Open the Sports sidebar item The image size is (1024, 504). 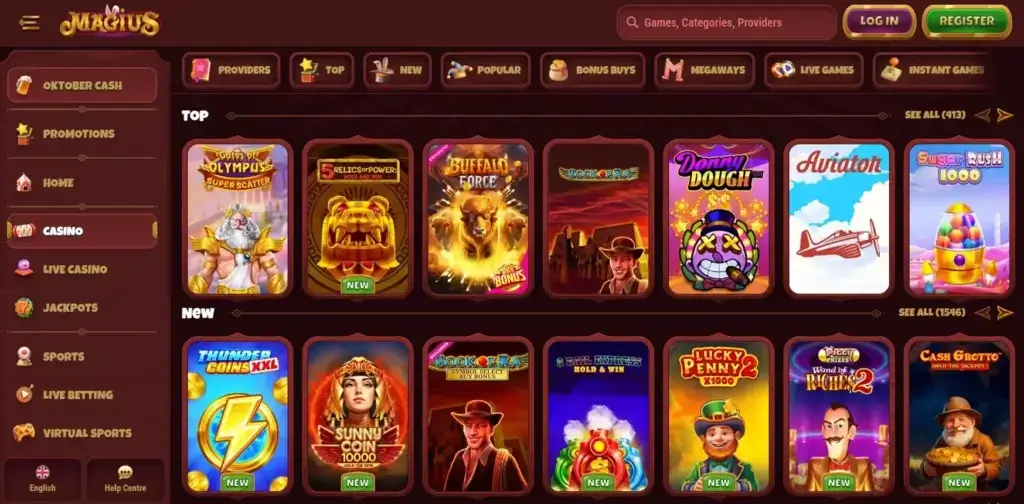(82, 356)
